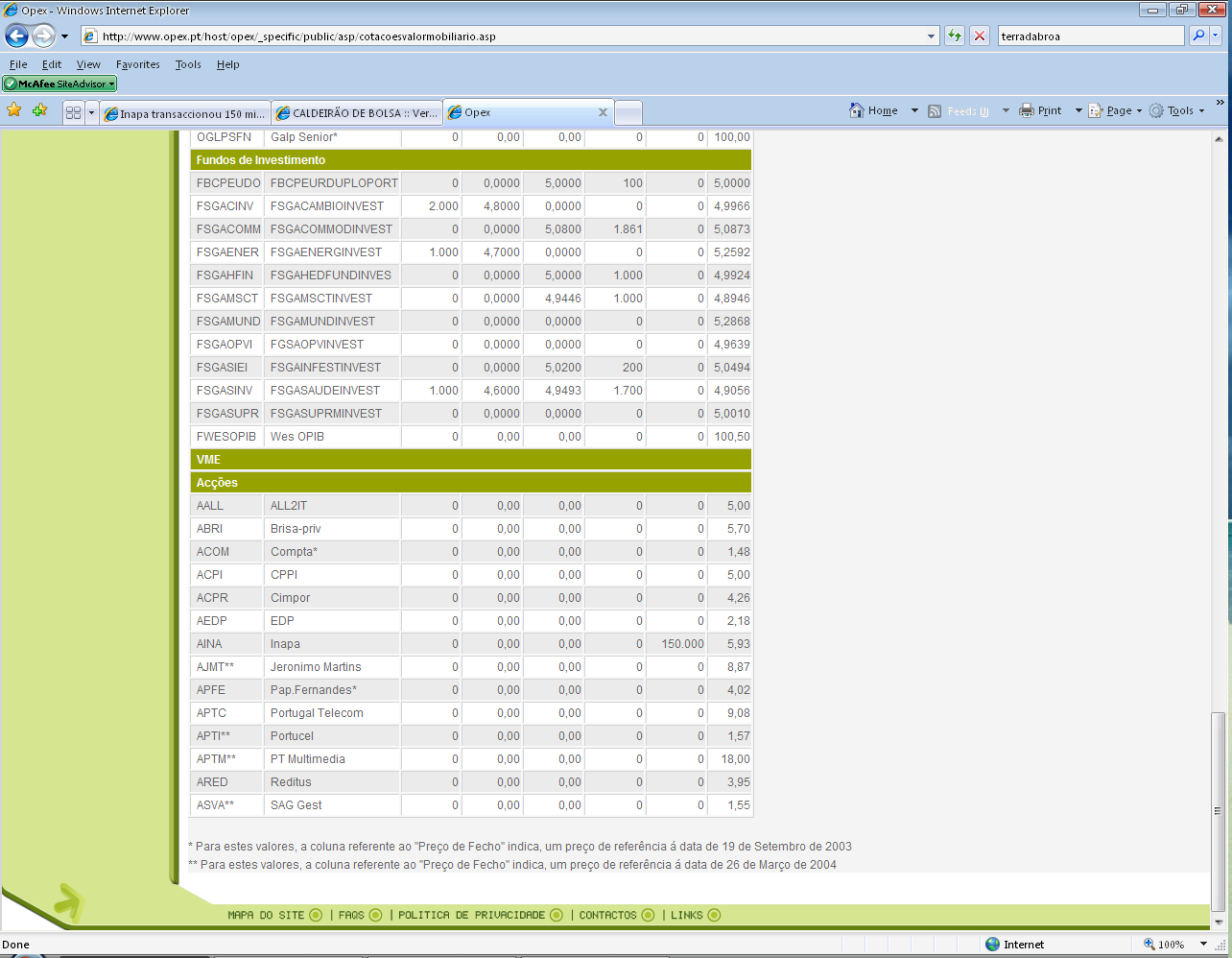Click the terradabroa search input field

(1090, 36)
